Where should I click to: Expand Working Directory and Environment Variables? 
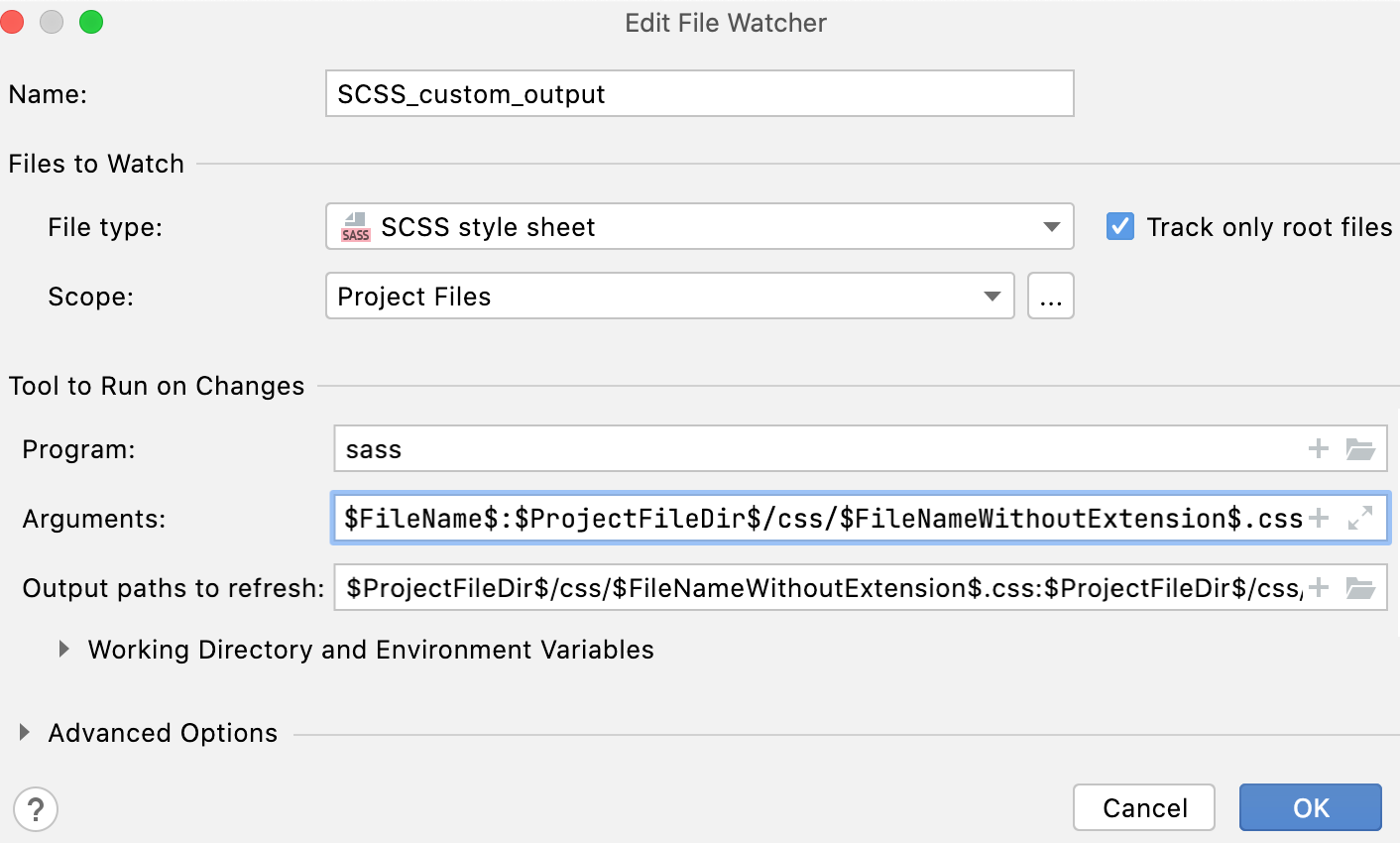64,650
